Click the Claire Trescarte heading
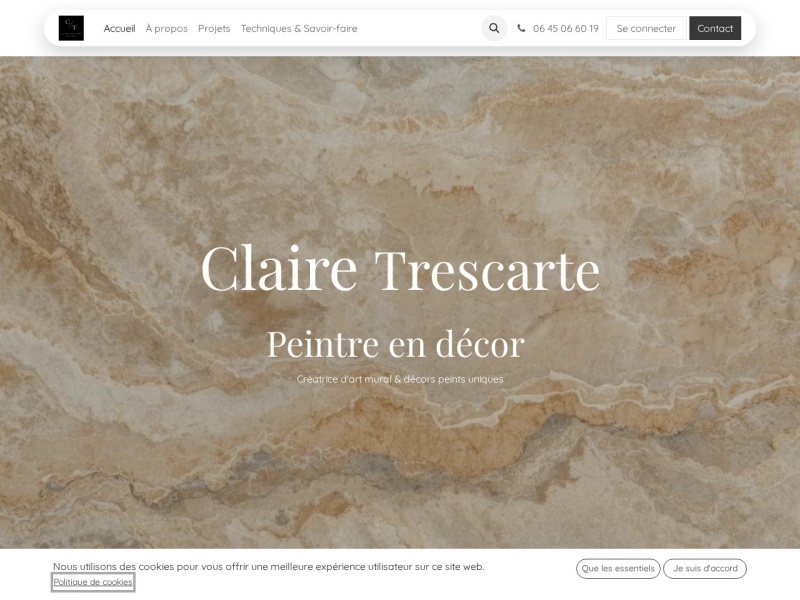The height and width of the screenshot is (600, 800). (400, 268)
